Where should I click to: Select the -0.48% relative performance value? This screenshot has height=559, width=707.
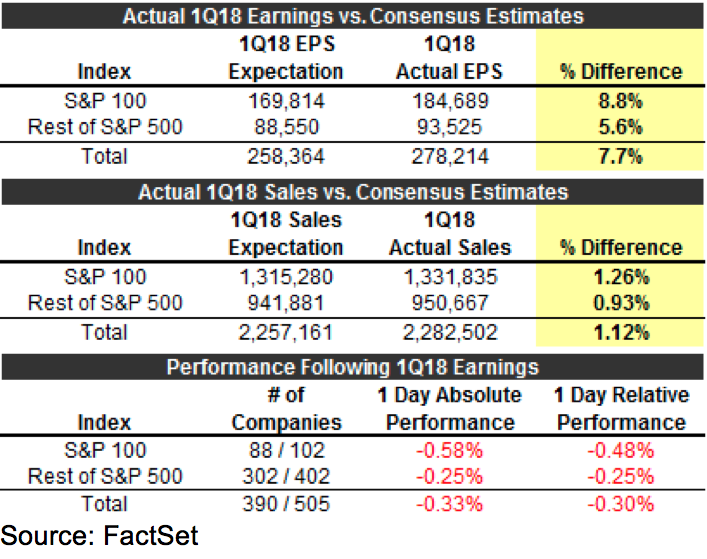click(x=621, y=451)
